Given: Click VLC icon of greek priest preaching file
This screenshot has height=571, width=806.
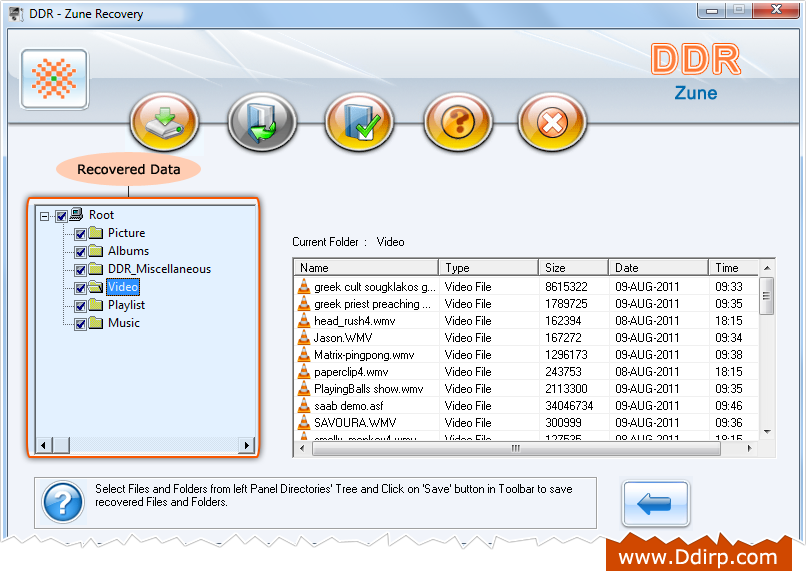Looking at the screenshot, I should click(304, 304).
